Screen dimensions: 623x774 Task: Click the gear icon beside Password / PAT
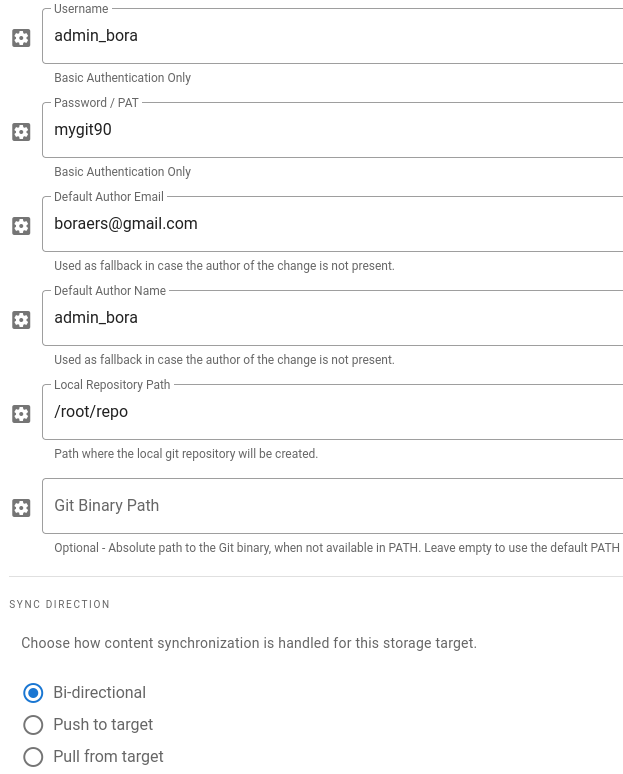click(21, 132)
